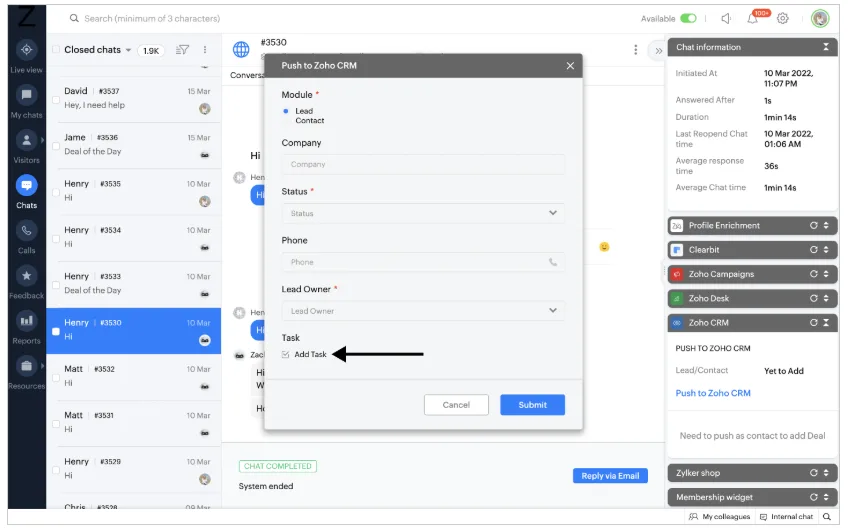The width and height of the screenshot is (848, 531).
Task: Expand the Zoho Desk widget
Action: tap(826, 298)
